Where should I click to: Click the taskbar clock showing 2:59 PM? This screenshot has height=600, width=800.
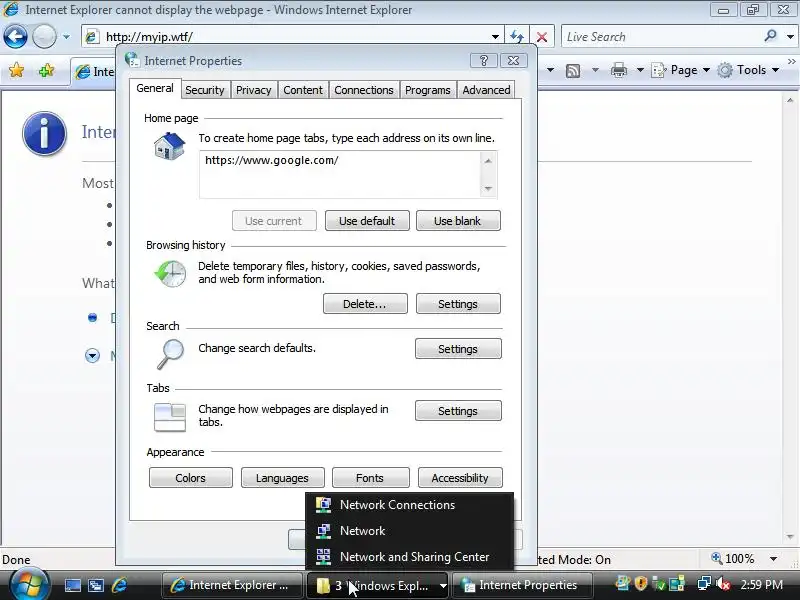pyautogui.click(x=762, y=585)
